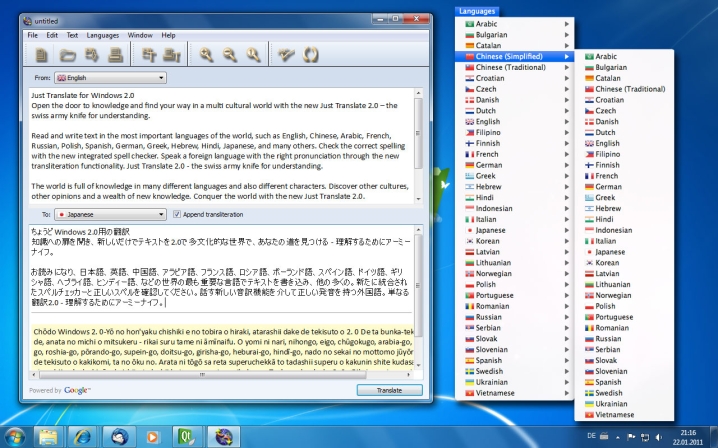This screenshot has width=718, height=448.
Task: Click the spell check checkmark icon
Action: [x=285, y=54]
